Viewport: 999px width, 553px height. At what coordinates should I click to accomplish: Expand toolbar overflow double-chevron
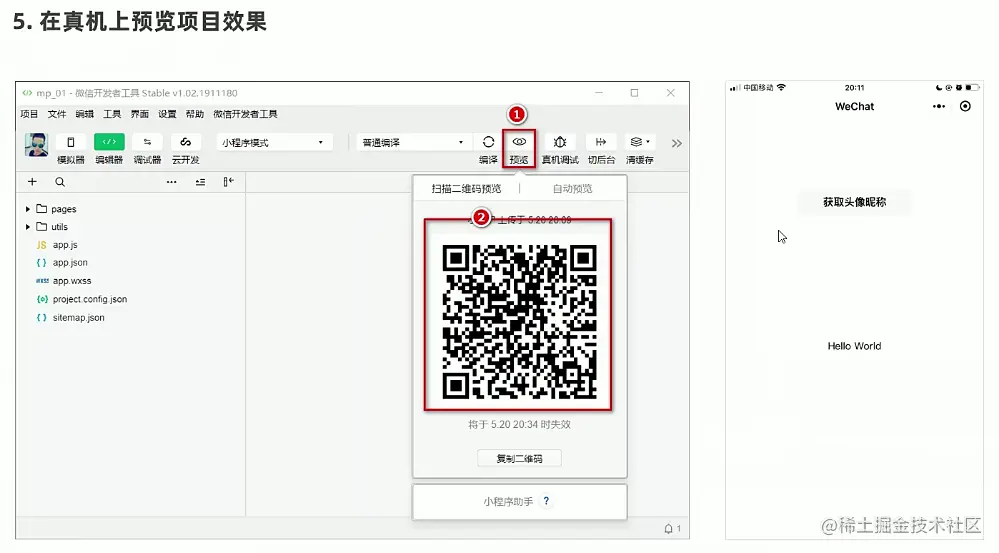(x=677, y=143)
